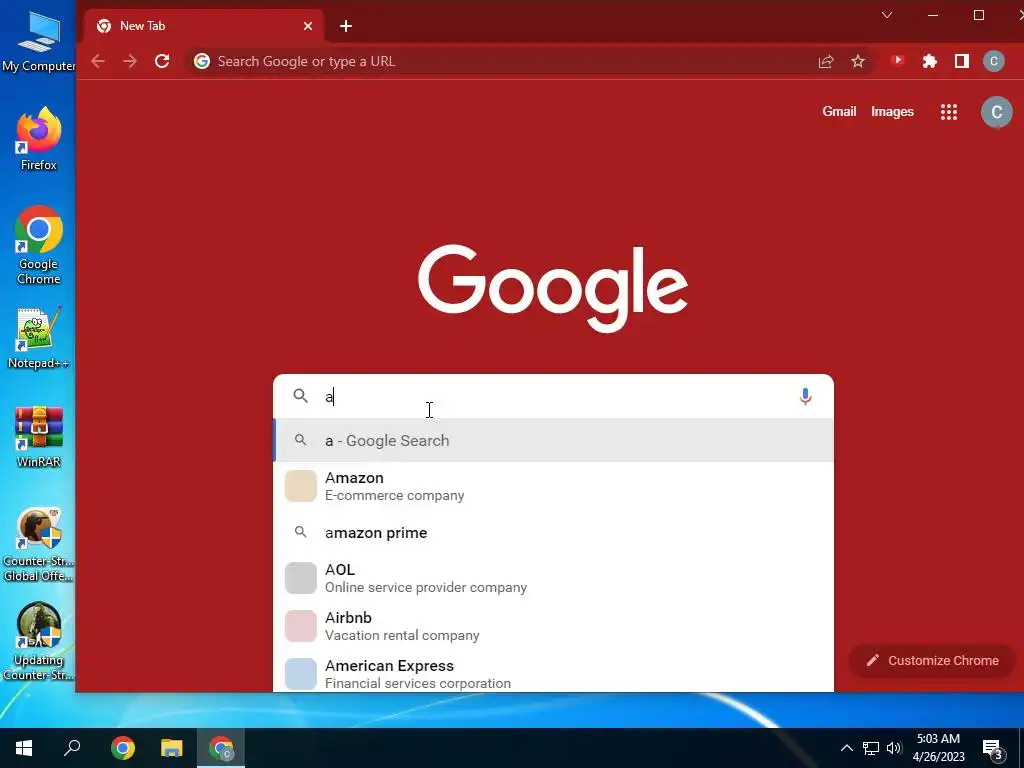The image size is (1024, 768).
Task: Choose the 'amazon prime' suggestion
Action: tap(553, 533)
